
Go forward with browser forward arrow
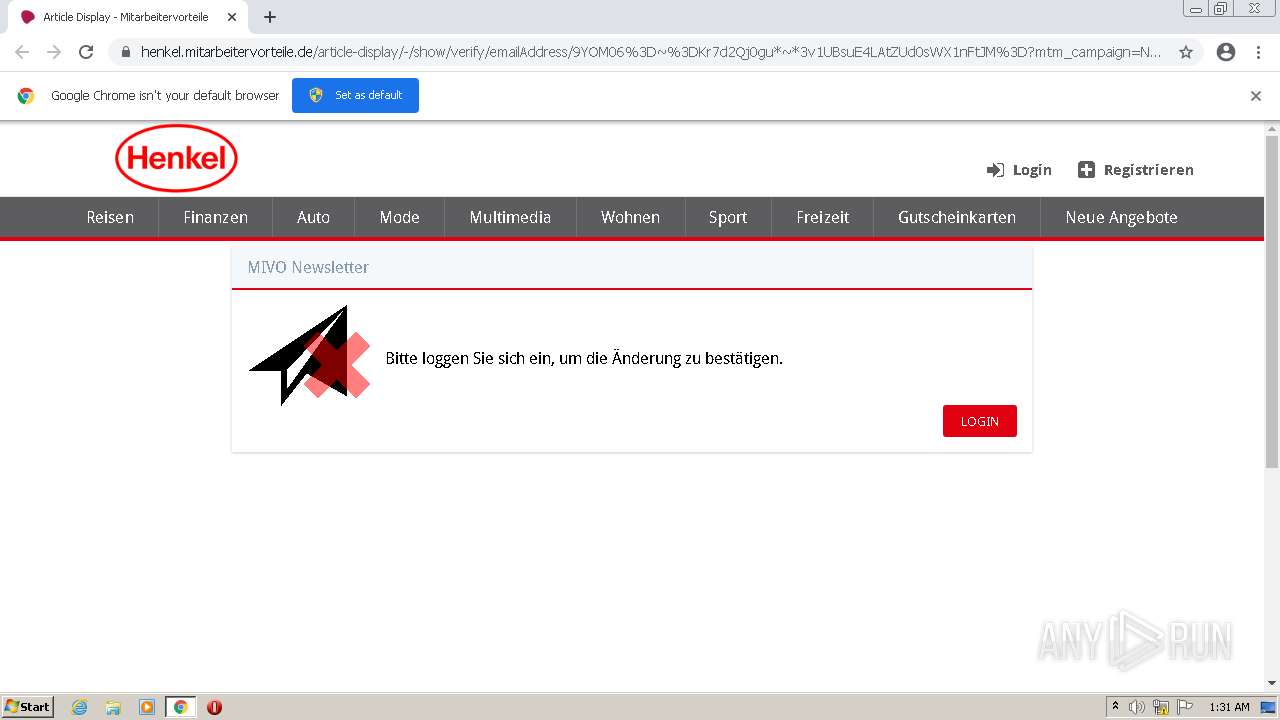(x=54, y=52)
